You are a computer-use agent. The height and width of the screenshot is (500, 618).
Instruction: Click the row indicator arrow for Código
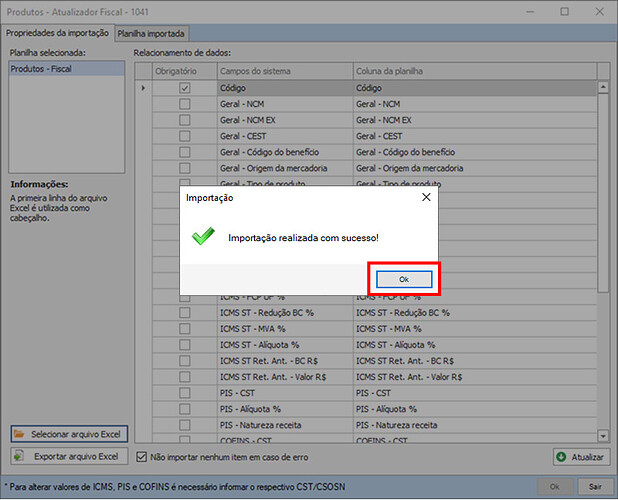tap(143, 88)
